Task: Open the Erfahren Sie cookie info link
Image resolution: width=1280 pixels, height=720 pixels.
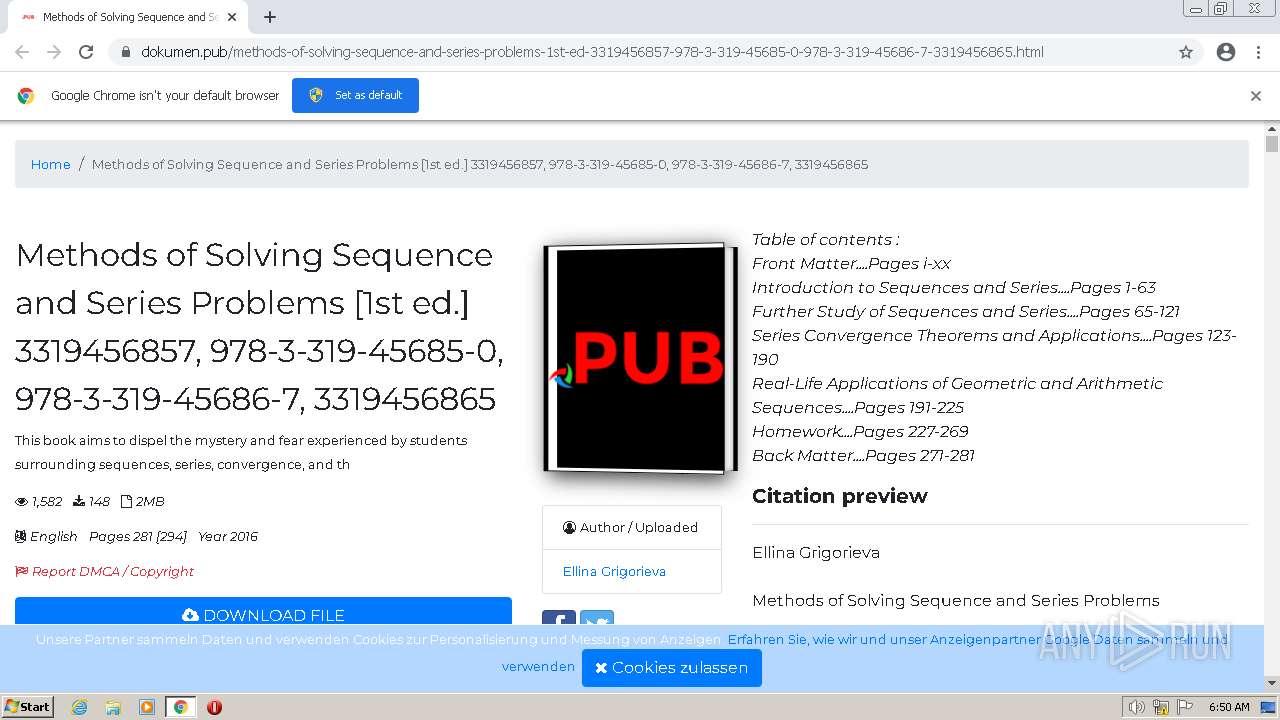Action: pos(978,640)
